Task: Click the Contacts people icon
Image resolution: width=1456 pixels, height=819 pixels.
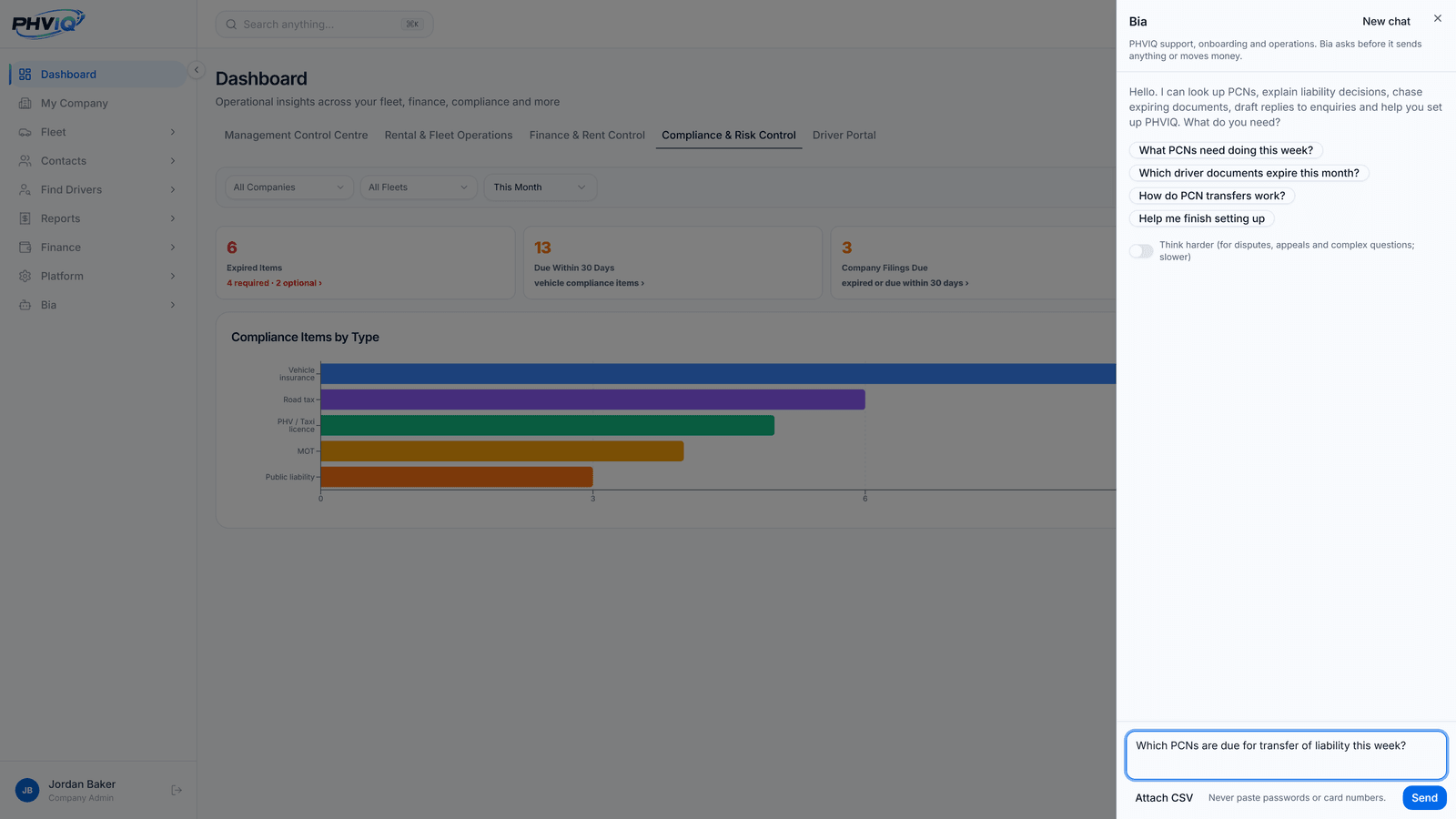Action: (x=25, y=161)
